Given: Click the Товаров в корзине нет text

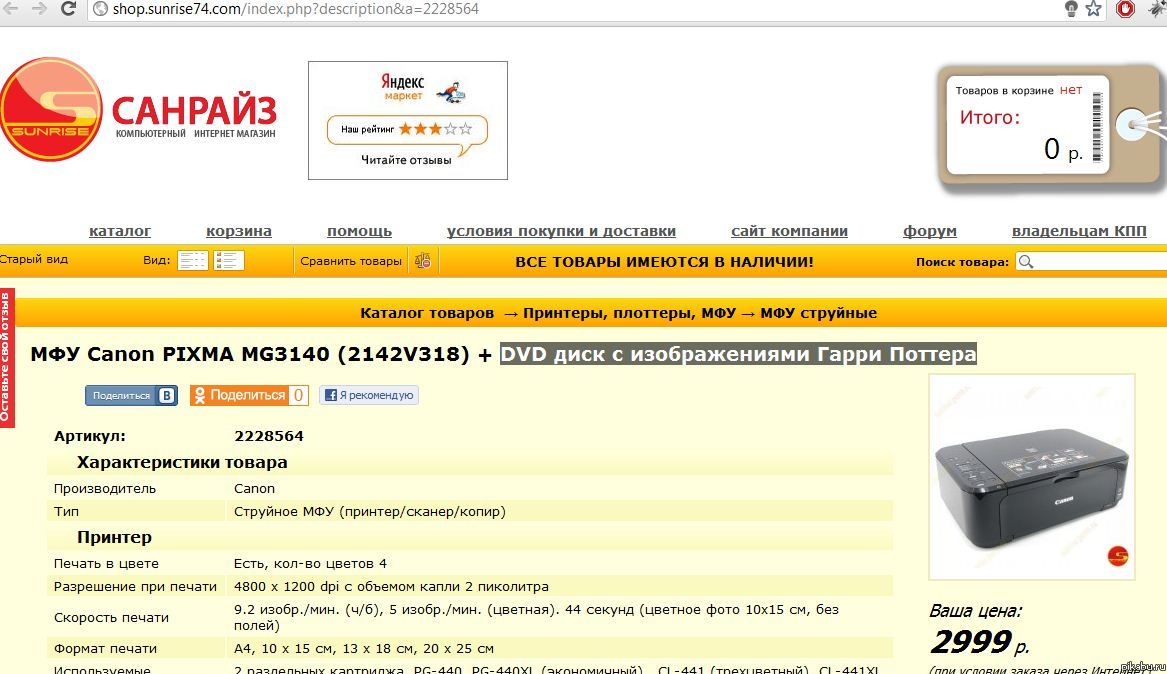Looking at the screenshot, I should [1019, 90].
